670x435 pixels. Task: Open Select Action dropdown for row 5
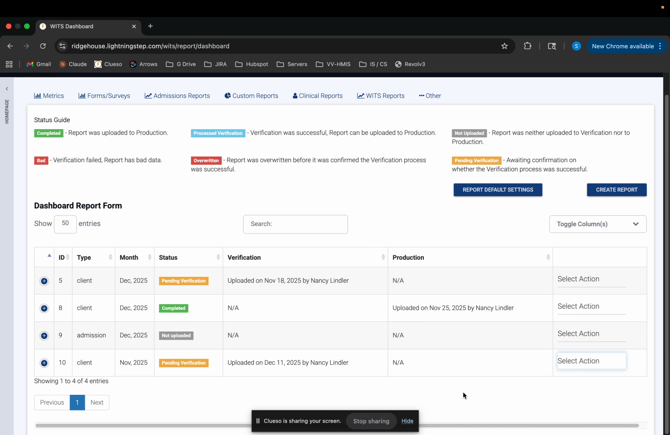[x=591, y=280]
